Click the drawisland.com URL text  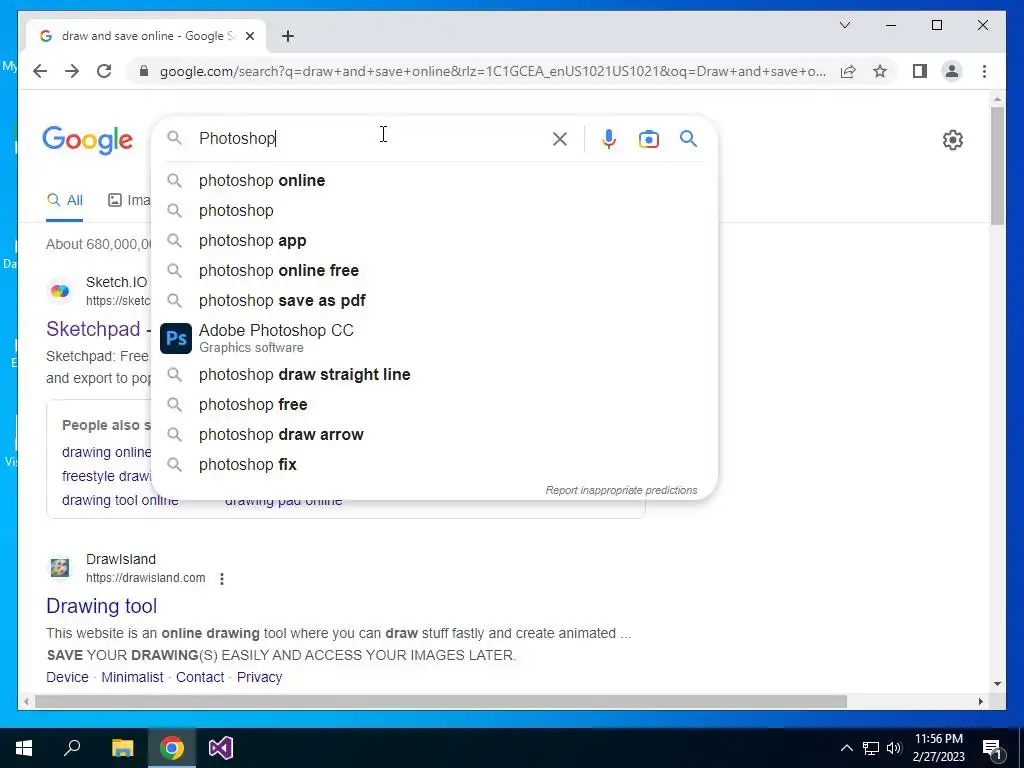pos(146,578)
